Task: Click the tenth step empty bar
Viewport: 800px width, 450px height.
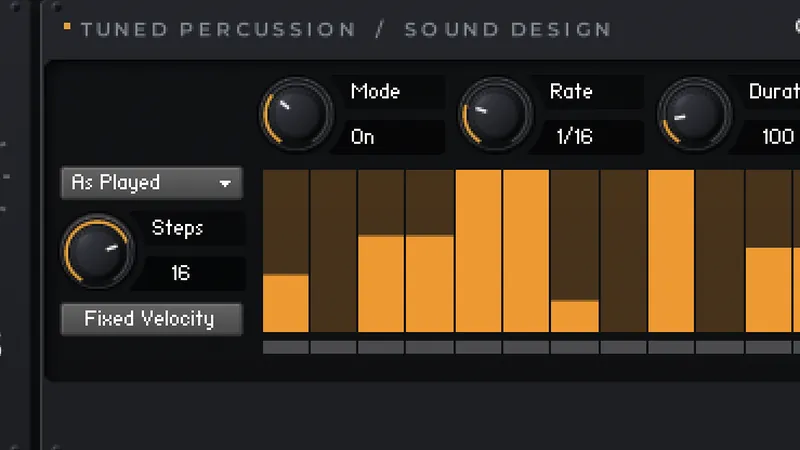Action: pos(719,251)
